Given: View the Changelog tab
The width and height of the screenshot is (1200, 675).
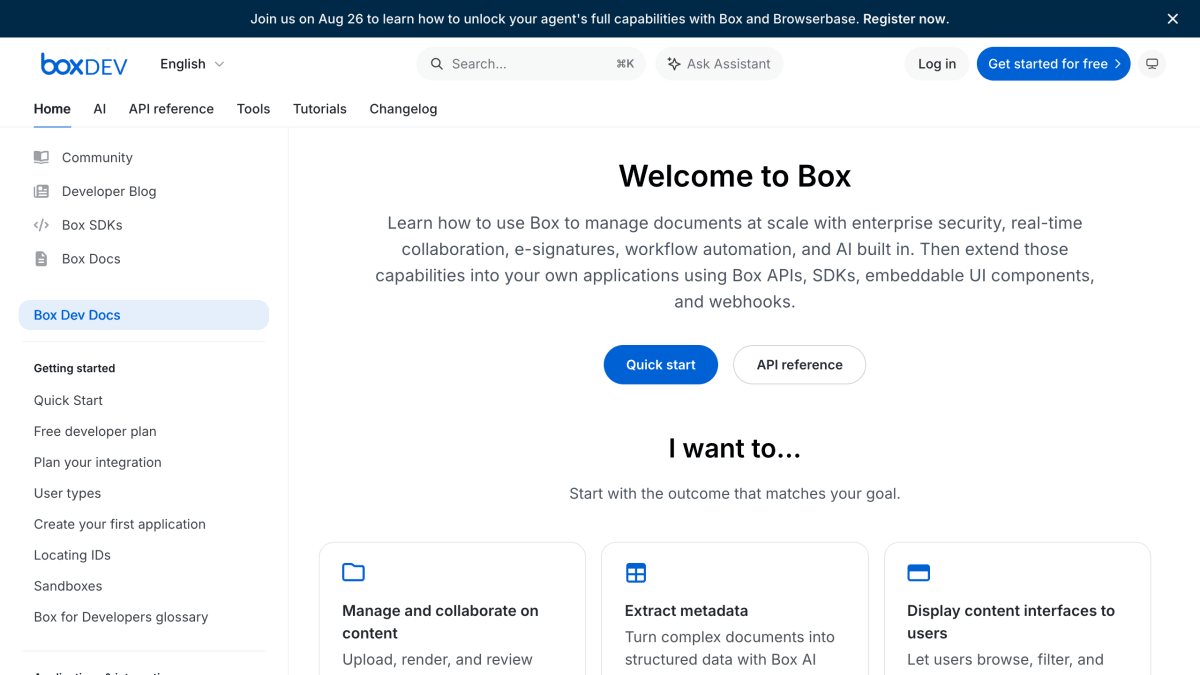Looking at the screenshot, I should pos(403,109).
